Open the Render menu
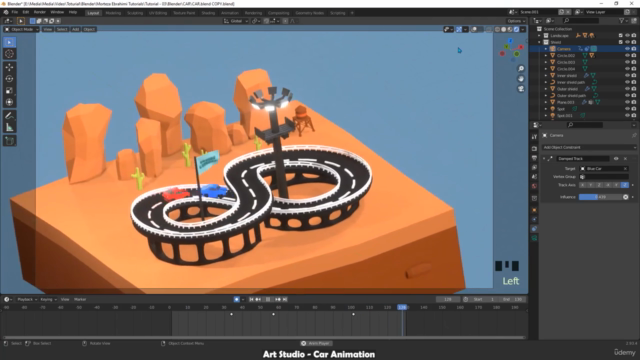Image resolution: width=640 pixels, height=360 pixels. (40, 12)
